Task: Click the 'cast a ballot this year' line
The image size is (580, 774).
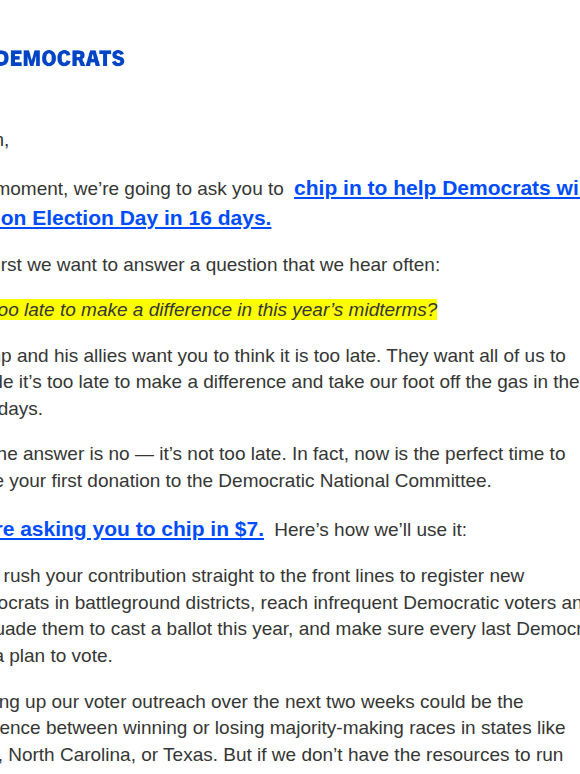Action: coord(290,629)
